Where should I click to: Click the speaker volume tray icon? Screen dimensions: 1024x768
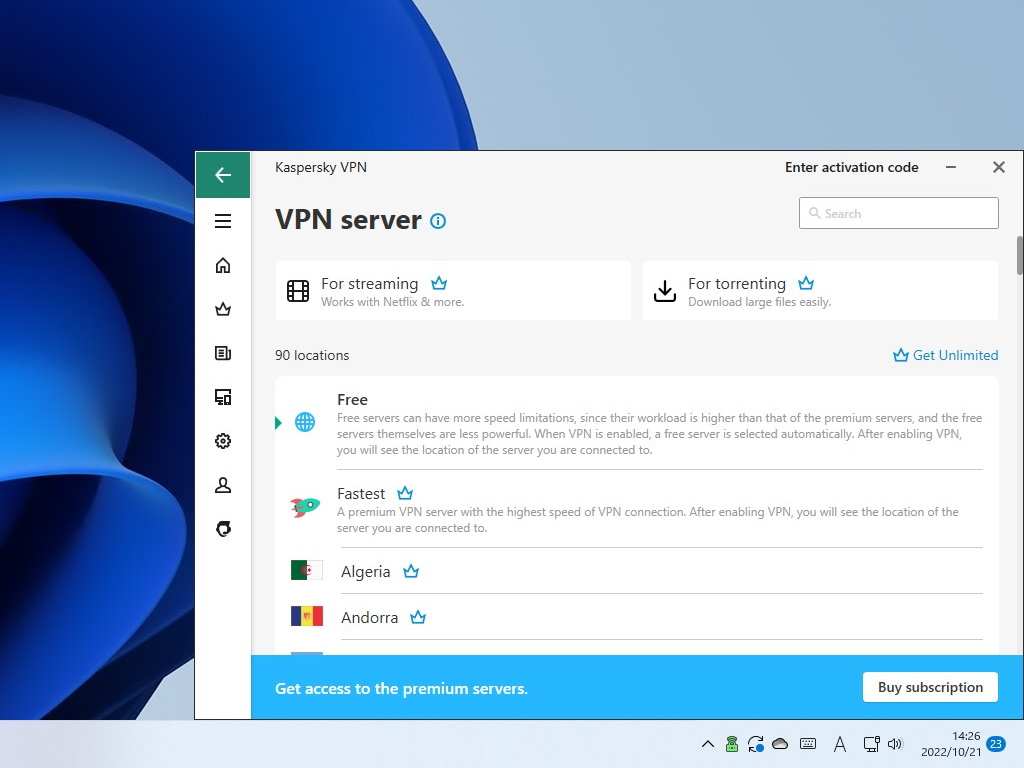coord(895,744)
